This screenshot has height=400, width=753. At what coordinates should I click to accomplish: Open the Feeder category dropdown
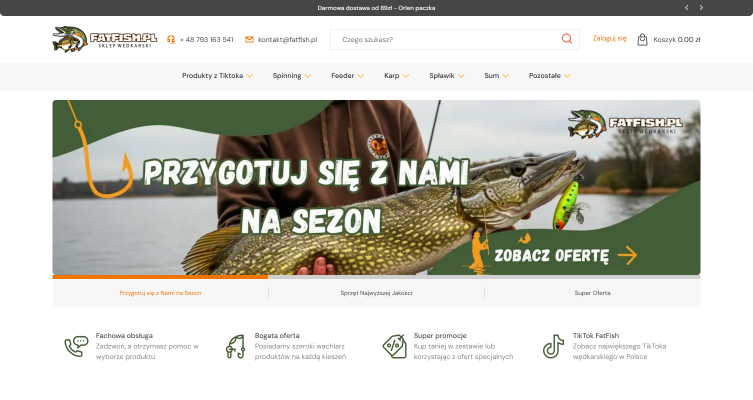[x=347, y=75]
